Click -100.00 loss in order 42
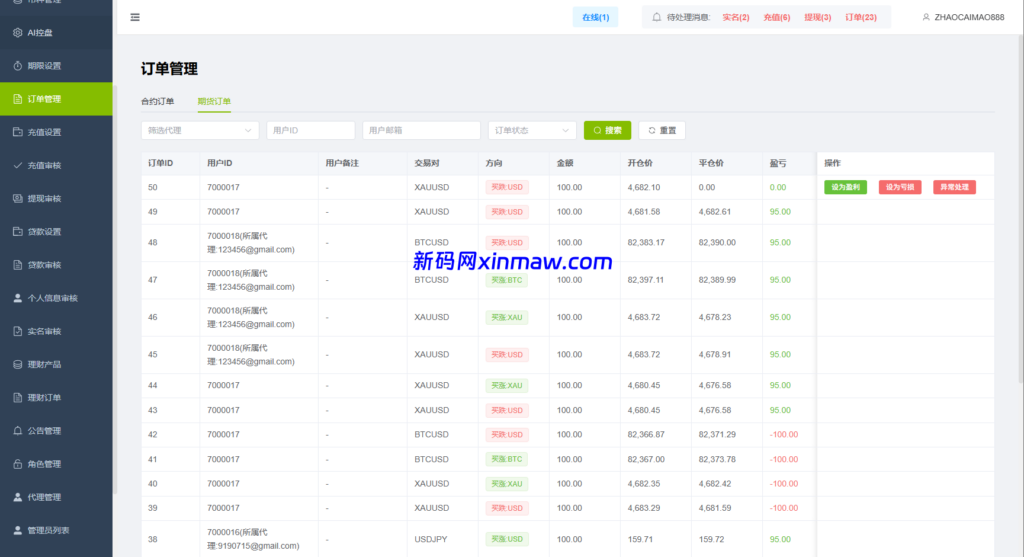The height and width of the screenshot is (557, 1024). pos(784,434)
